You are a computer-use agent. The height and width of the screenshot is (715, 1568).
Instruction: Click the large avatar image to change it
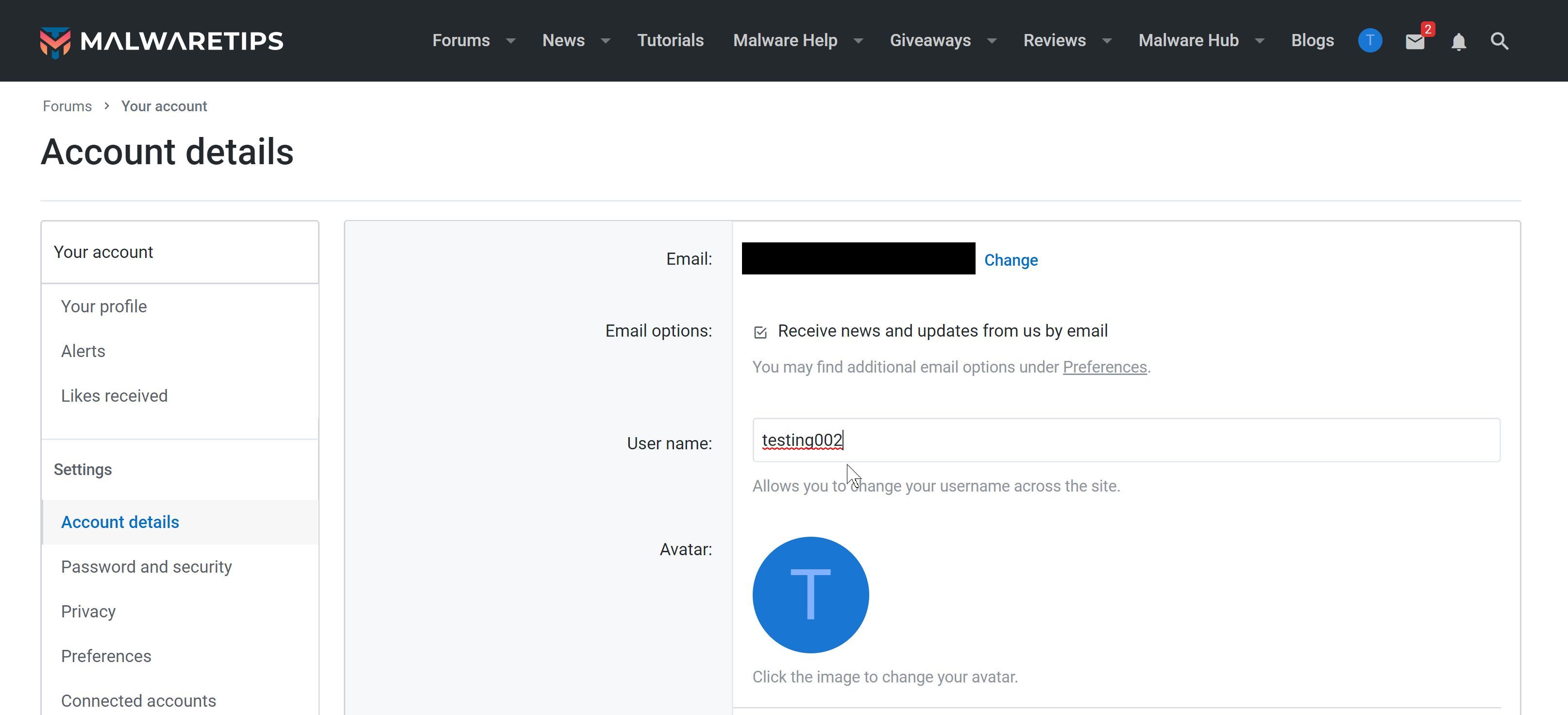810,595
